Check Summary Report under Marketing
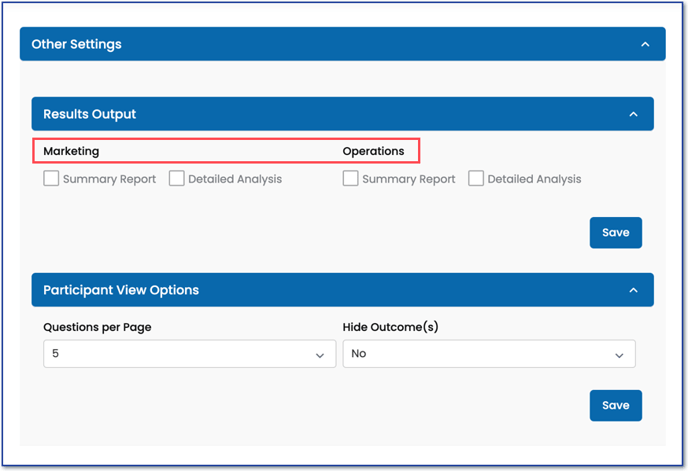 pyautogui.click(x=51, y=179)
